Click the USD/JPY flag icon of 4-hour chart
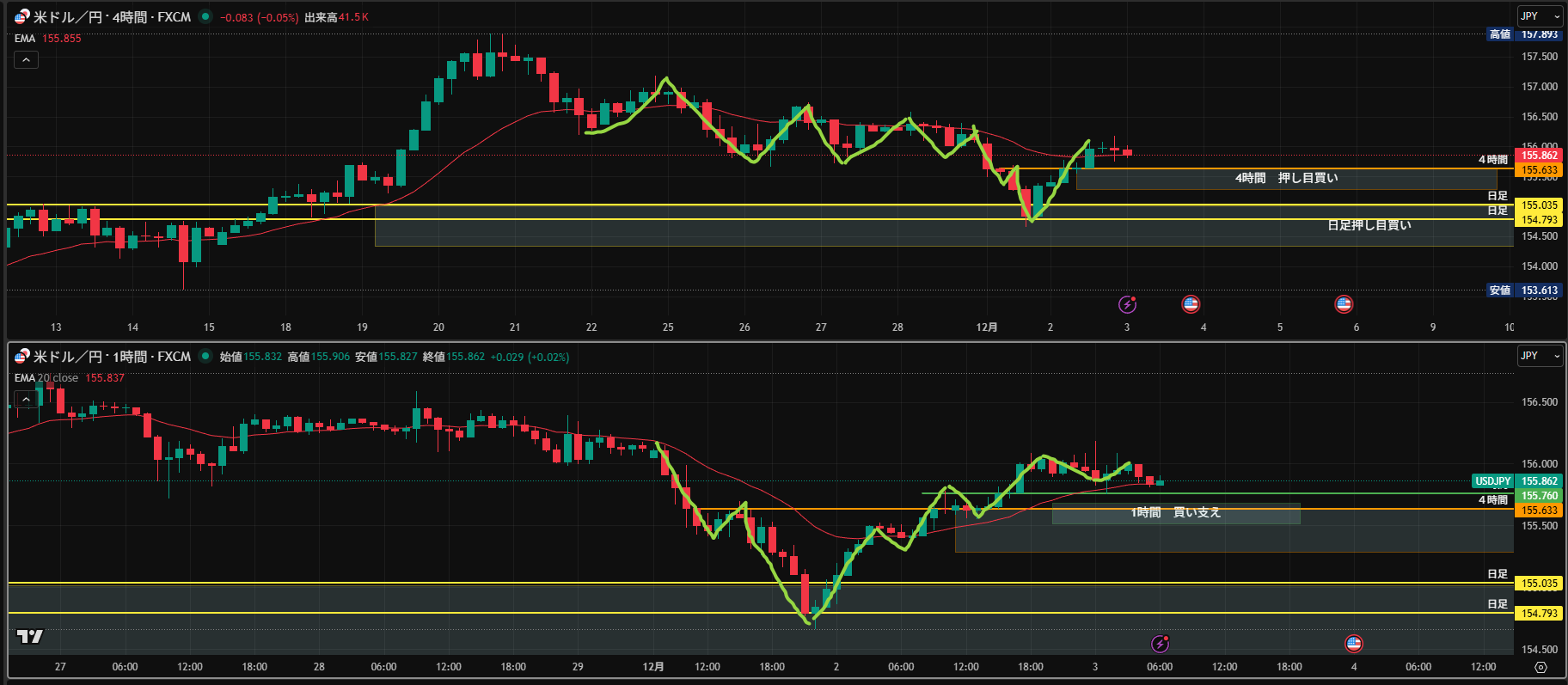The image size is (1568, 685). pos(21,17)
